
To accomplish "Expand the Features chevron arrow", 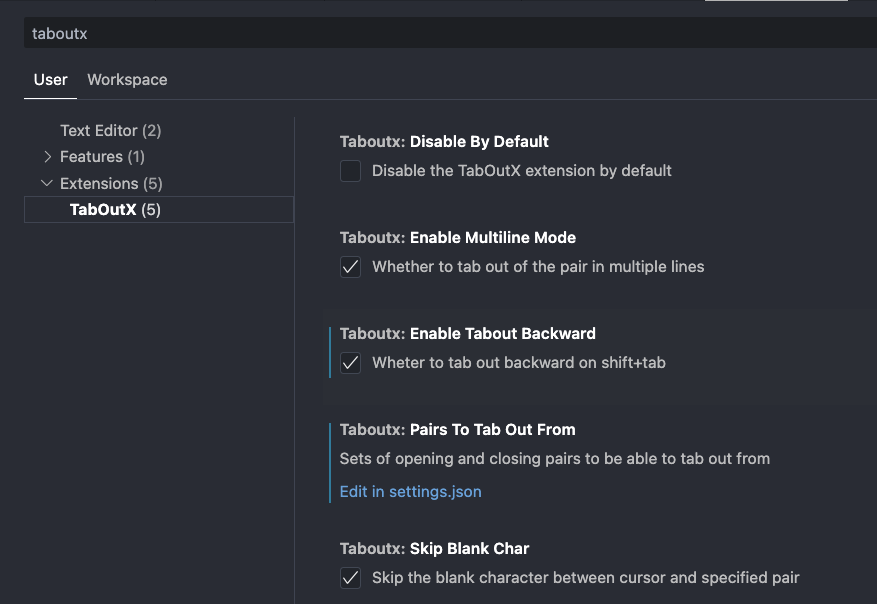I will pos(47,157).
